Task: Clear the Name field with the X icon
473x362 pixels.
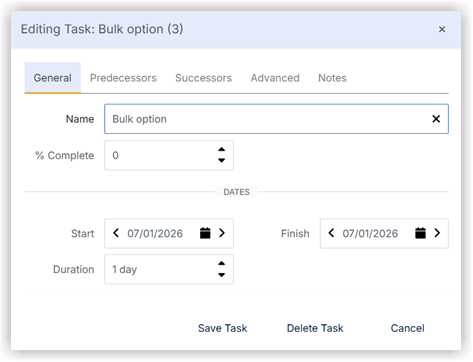Action: click(436, 119)
